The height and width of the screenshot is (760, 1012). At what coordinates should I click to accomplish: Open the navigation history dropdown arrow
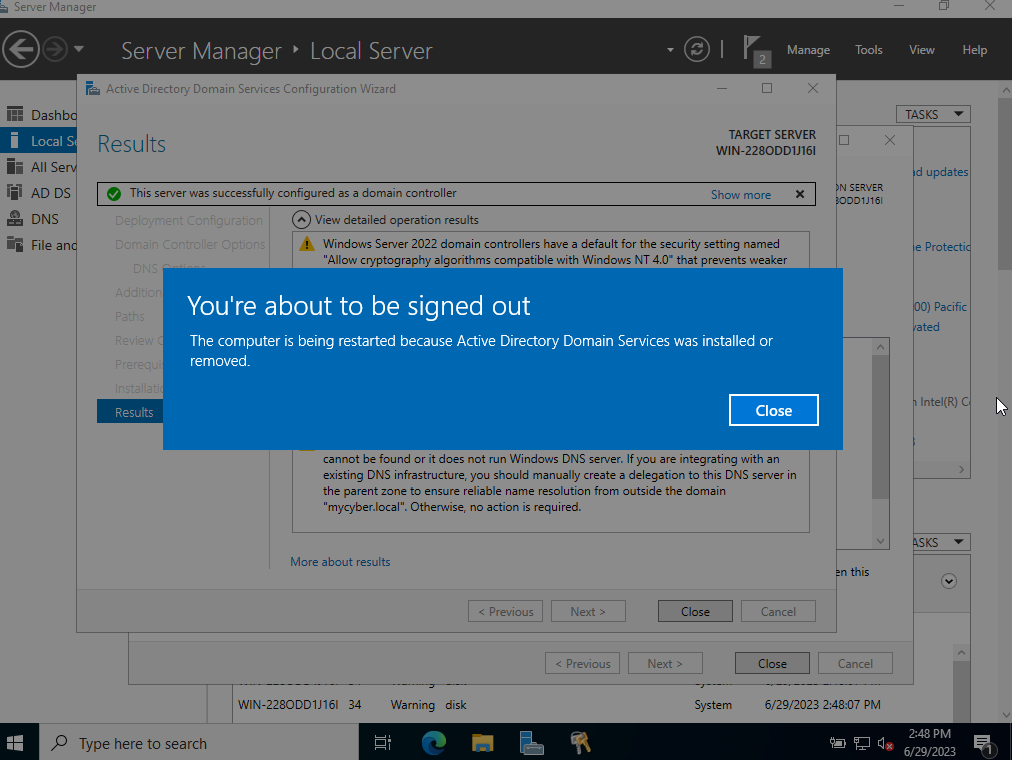[79, 49]
